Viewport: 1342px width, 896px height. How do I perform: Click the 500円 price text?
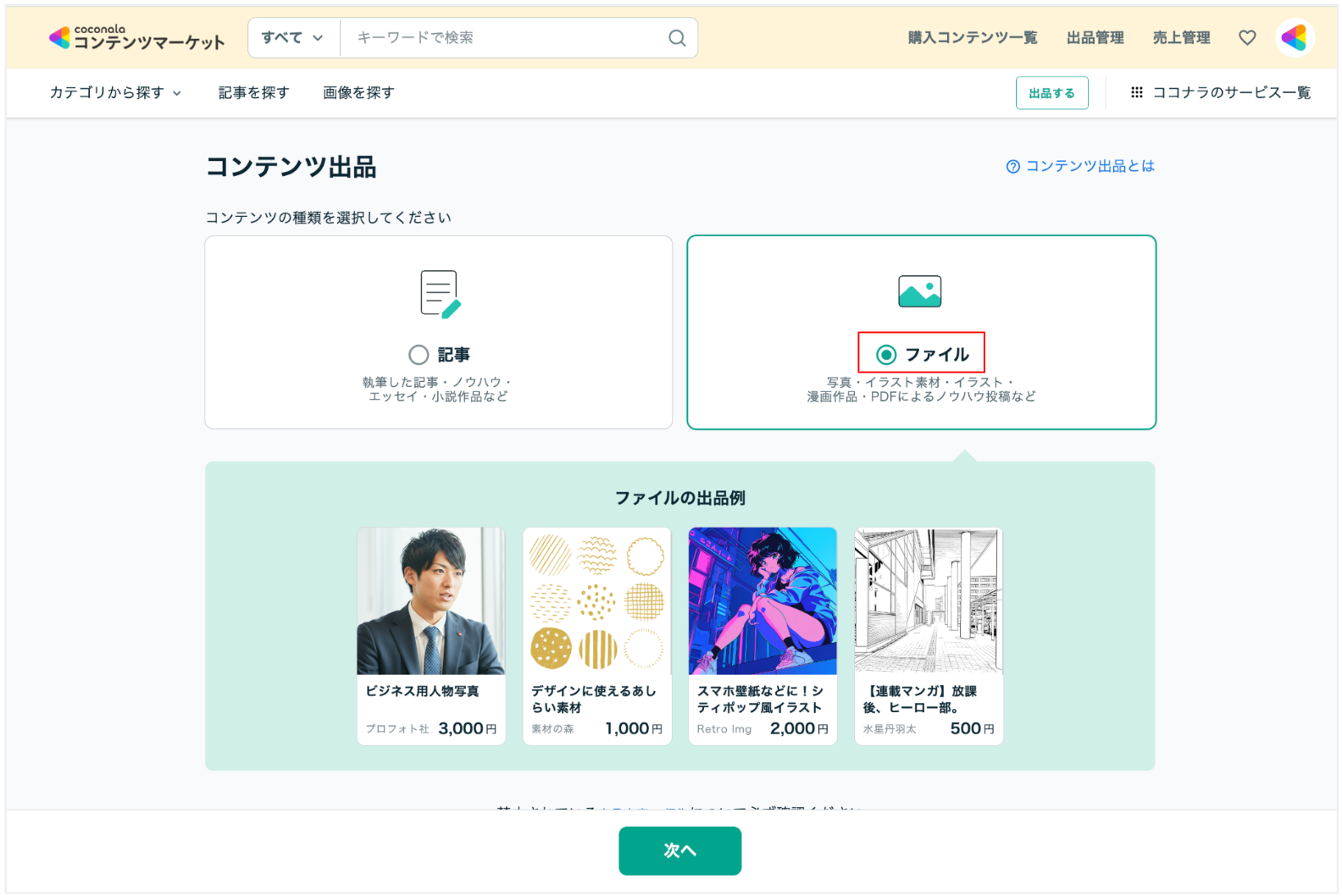click(973, 728)
